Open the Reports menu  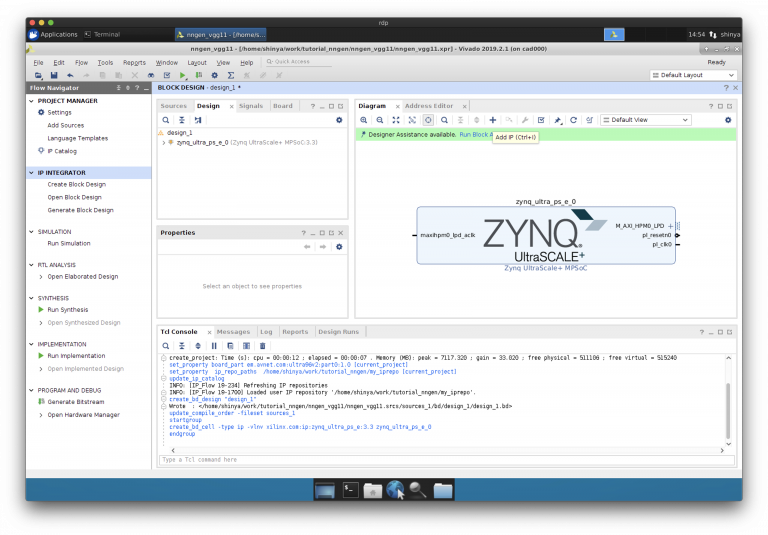(134, 62)
